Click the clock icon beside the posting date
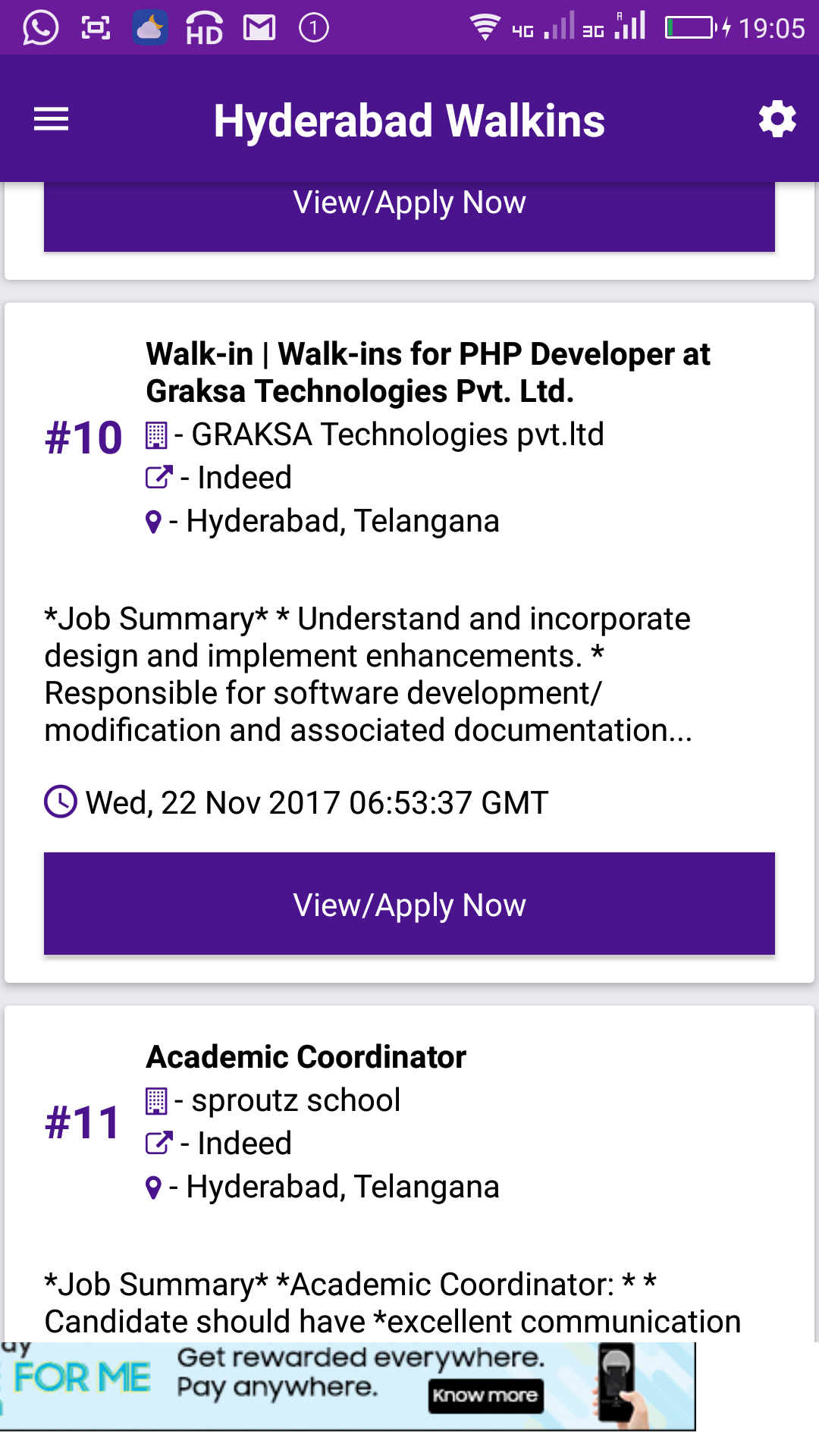The width and height of the screenshot is (819, 1456). click(x=61, y=802)
